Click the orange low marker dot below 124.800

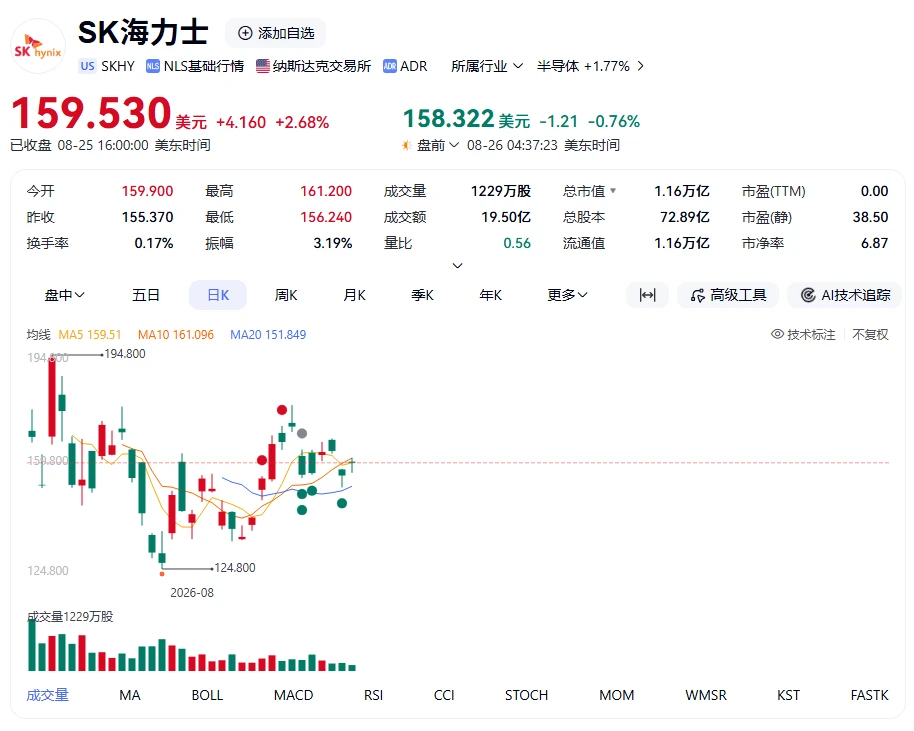click(161, 574)
